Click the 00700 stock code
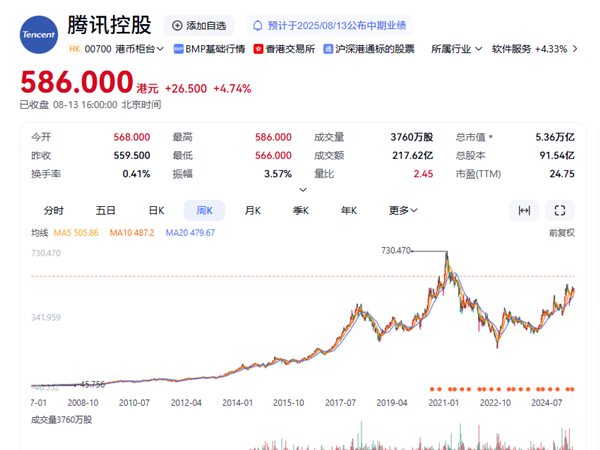Image resolution: width=600 pixels, height=450 pixels. (98, 49)
